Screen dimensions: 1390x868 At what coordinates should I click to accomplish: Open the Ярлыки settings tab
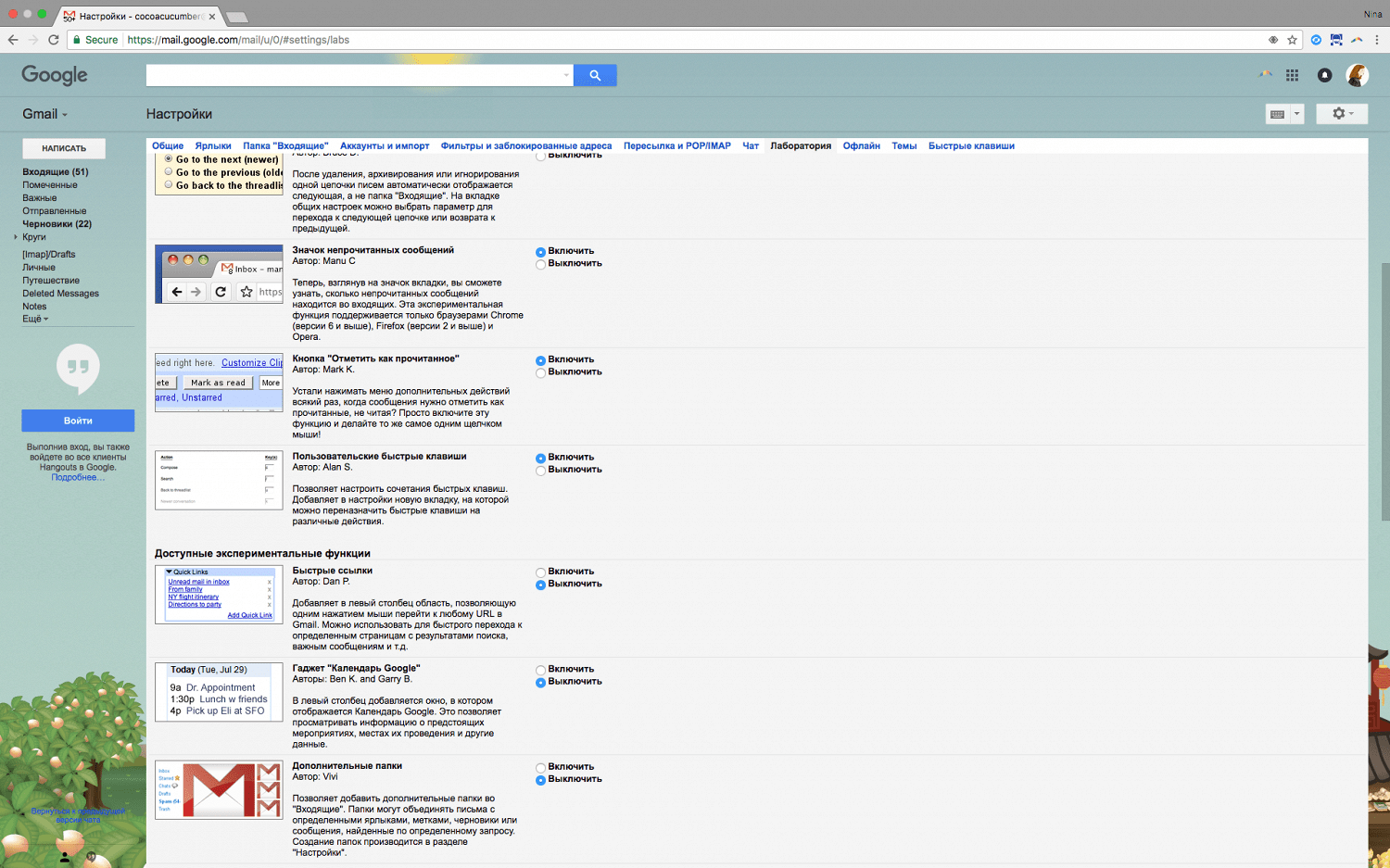pos(213,145)
